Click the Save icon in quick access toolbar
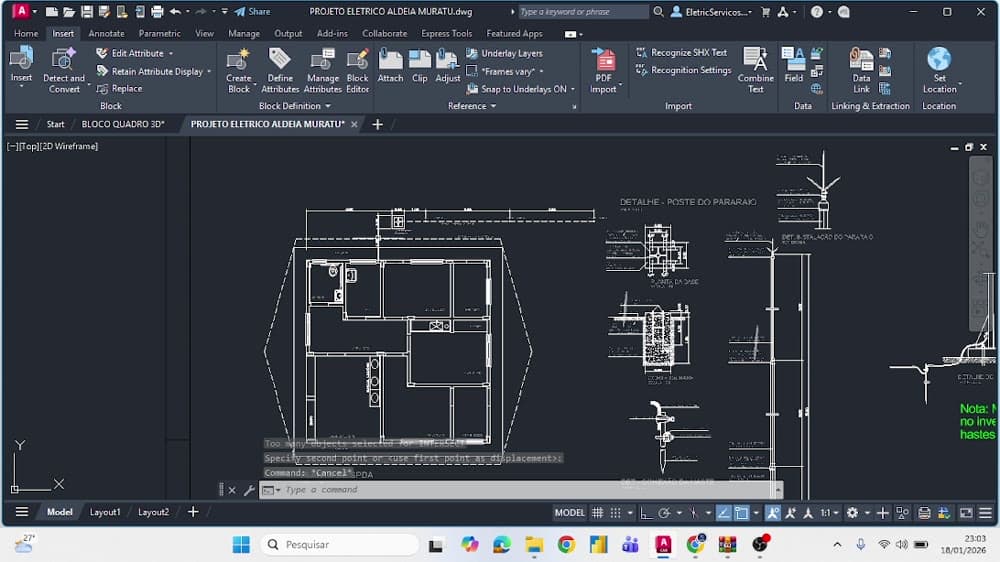 87,11
